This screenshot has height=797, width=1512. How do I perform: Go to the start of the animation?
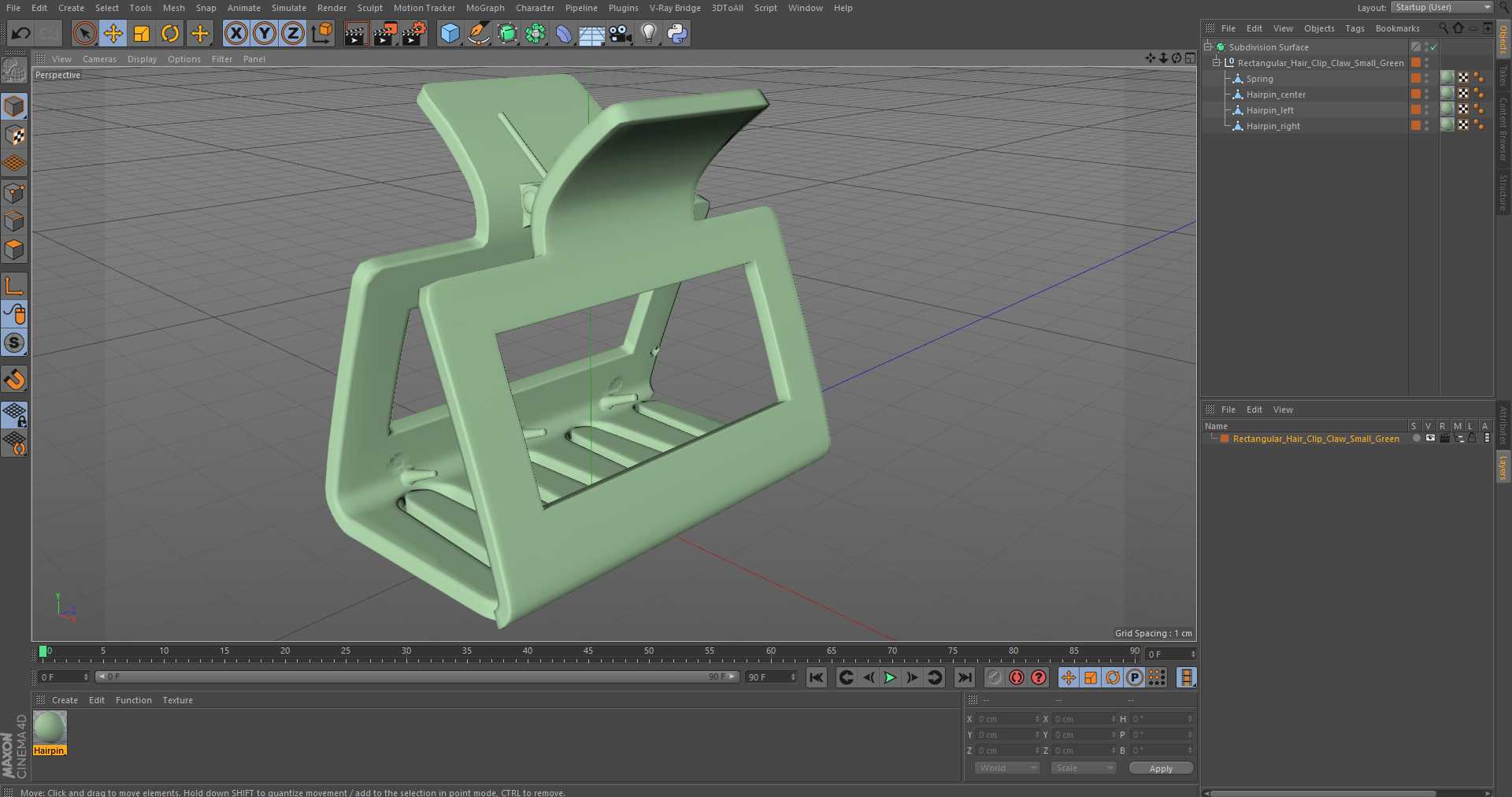pos(817,677)
